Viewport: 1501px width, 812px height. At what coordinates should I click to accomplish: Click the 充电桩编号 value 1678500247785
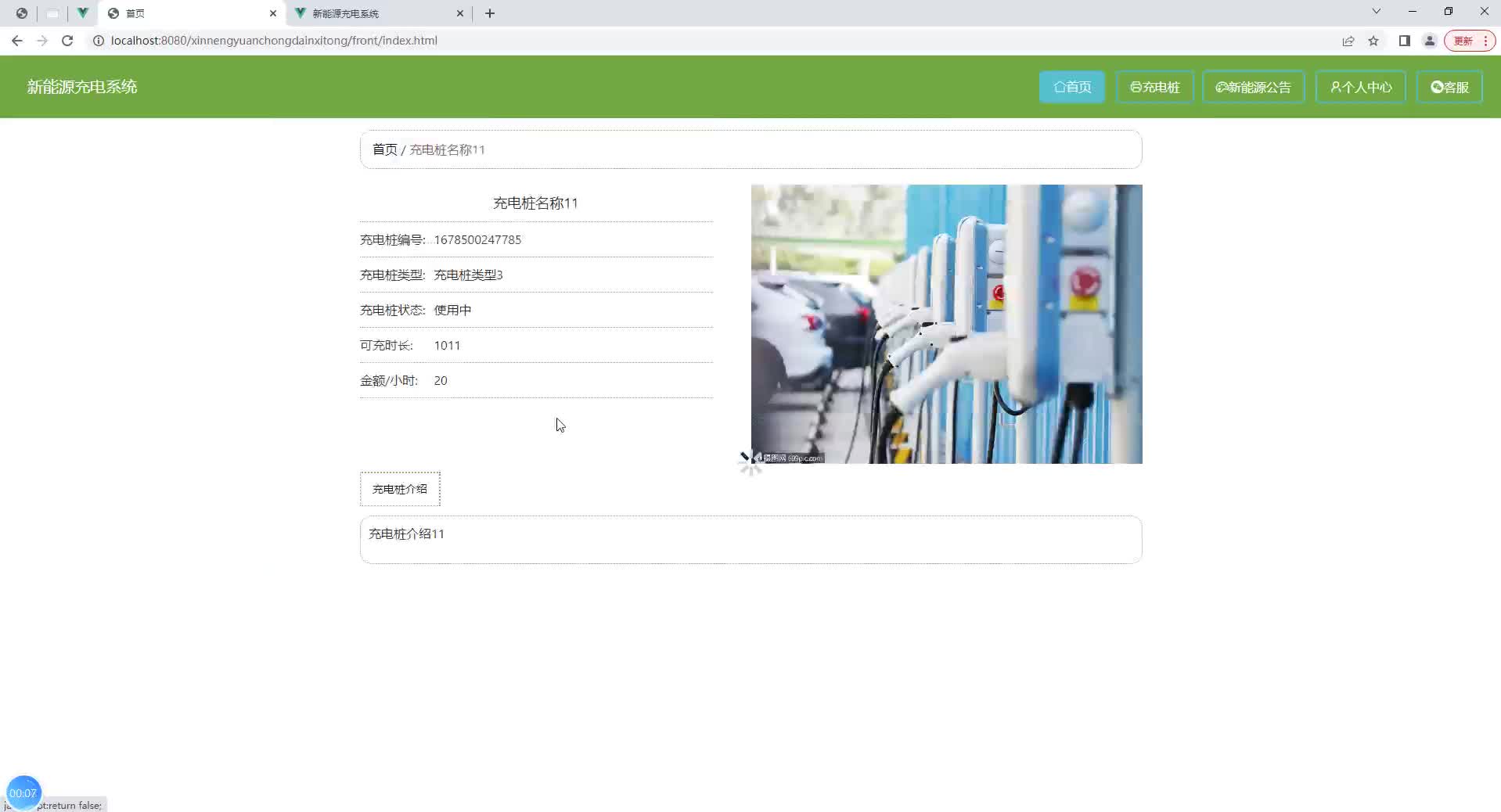click(x=477, y=240)
